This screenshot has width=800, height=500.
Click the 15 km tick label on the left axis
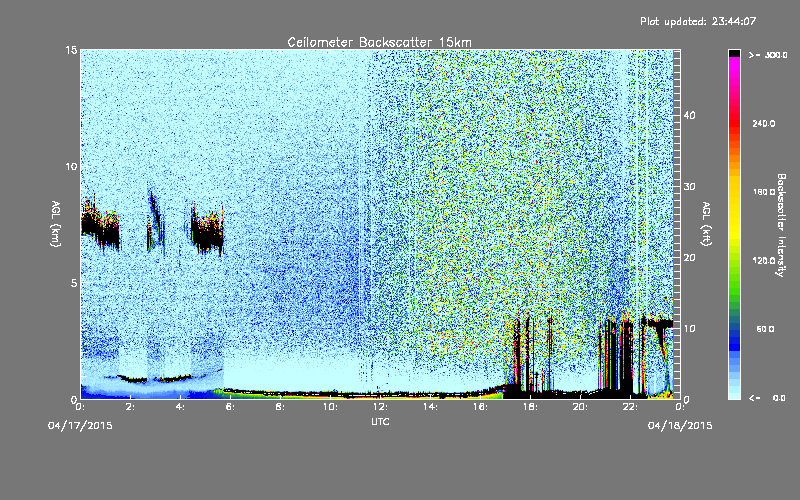click(71, 50)
